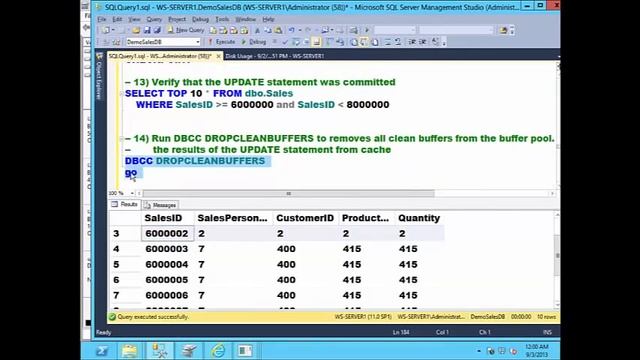Open the New Project icon dropdown arrow
The width and height of the screenshot is (640, 360).
point(113,30)
